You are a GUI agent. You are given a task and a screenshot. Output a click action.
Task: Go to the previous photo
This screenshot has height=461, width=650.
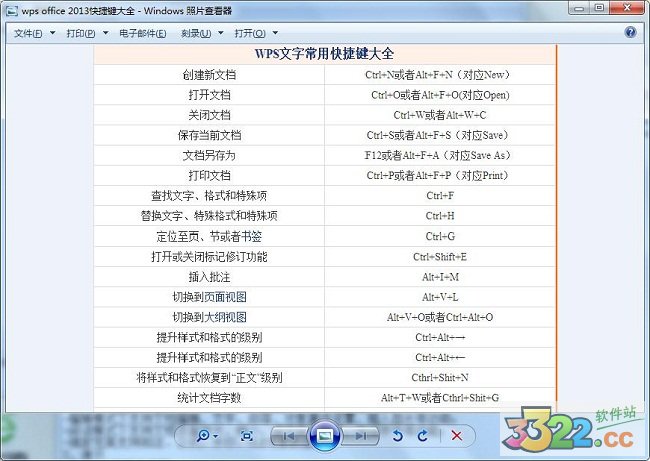[289, 436]
